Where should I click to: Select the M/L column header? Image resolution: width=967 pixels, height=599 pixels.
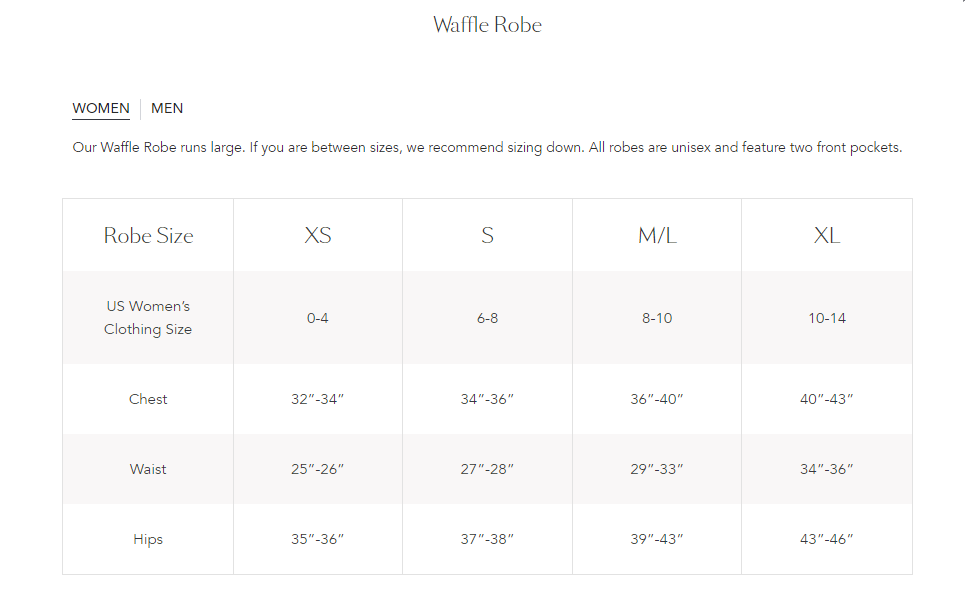point(657,235)
